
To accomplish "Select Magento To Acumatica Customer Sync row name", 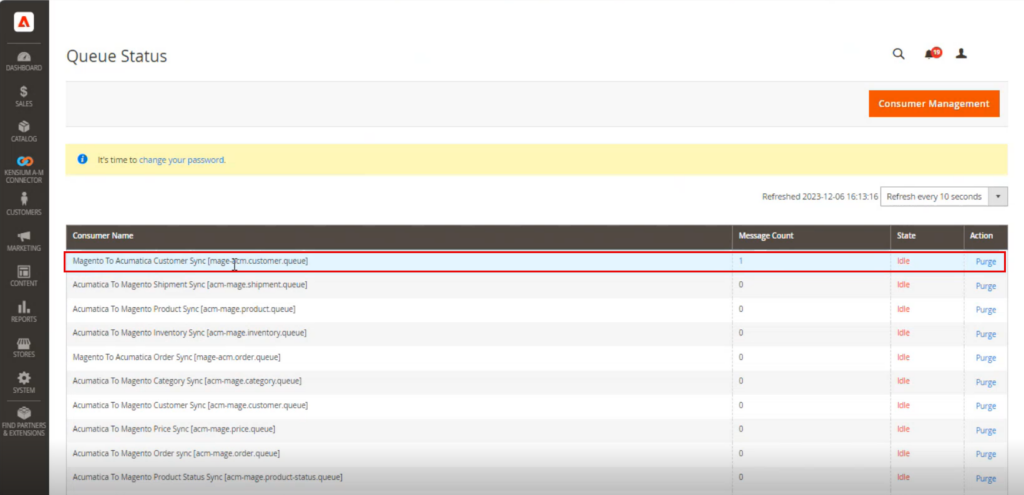I will click(x=190, y=261).
